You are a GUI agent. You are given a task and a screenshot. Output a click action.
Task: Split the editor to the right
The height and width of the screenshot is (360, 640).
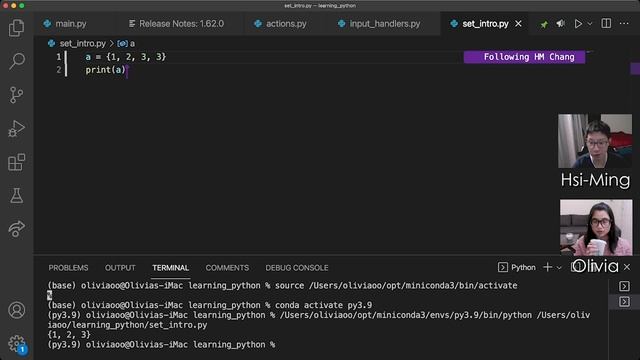[x=606, y=24]
